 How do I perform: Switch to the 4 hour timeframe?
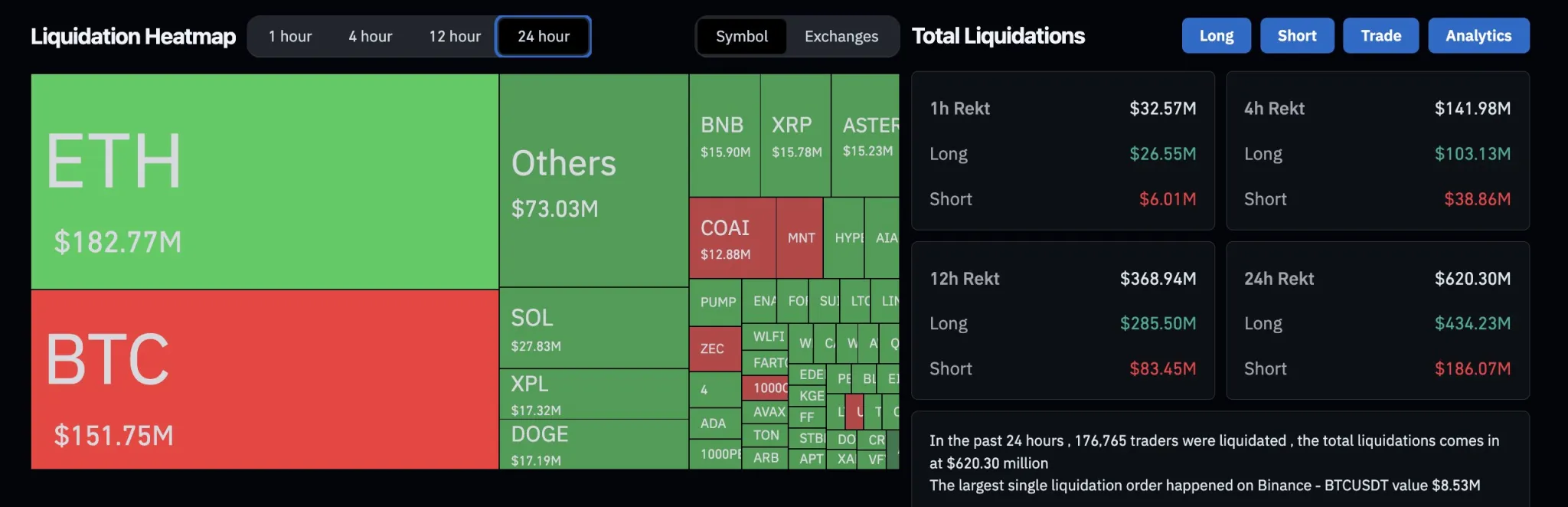tap(371, 36)
